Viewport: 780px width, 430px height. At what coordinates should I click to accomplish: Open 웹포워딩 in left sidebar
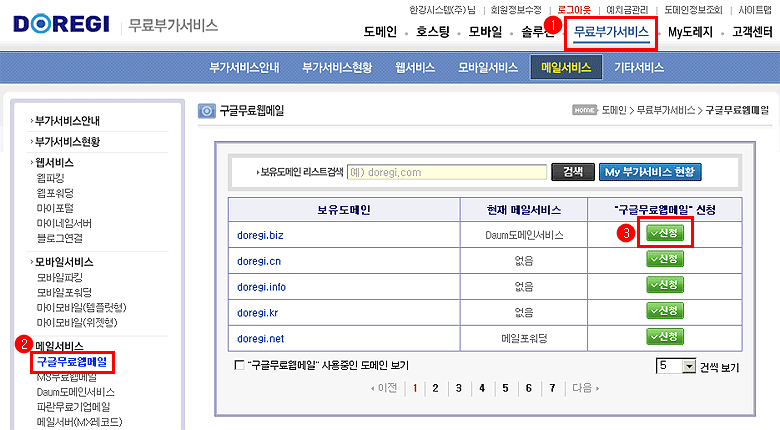pyautogui.click(x=55, y=193)
